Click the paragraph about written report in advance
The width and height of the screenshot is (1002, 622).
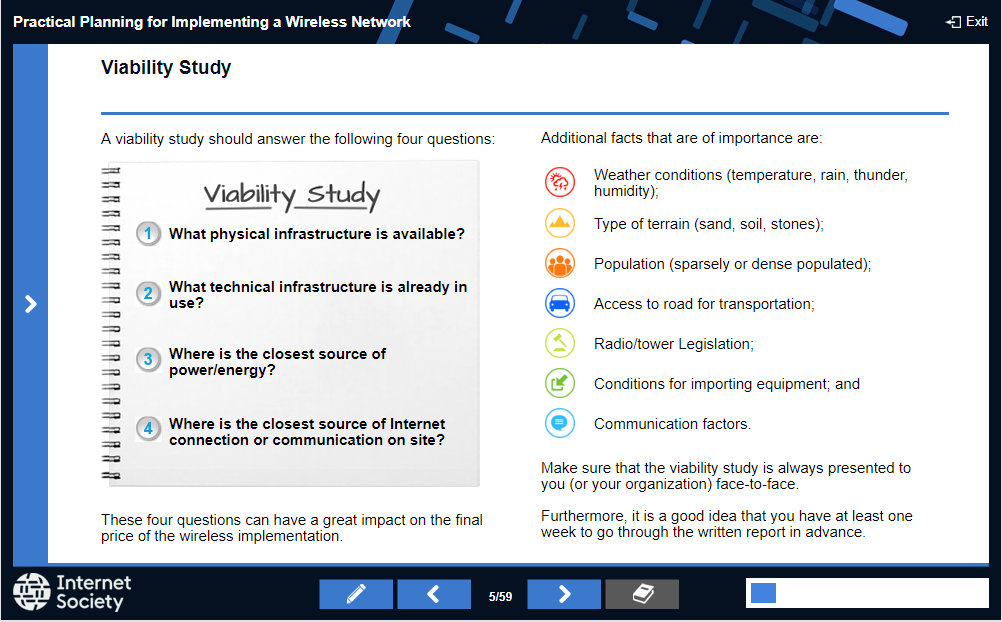coord(727,524)
